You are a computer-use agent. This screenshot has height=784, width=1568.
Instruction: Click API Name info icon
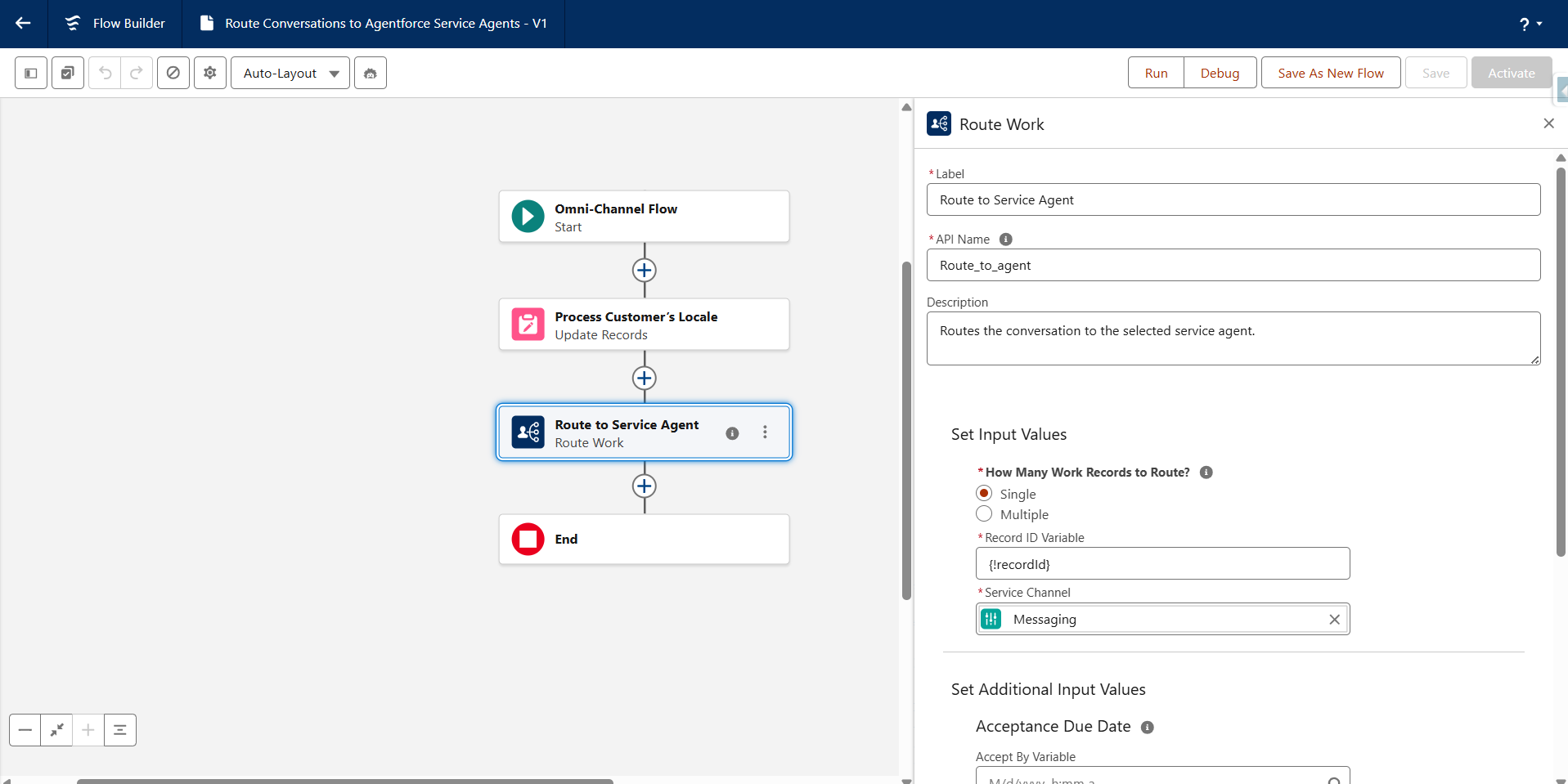click(x=1006, y=240)
